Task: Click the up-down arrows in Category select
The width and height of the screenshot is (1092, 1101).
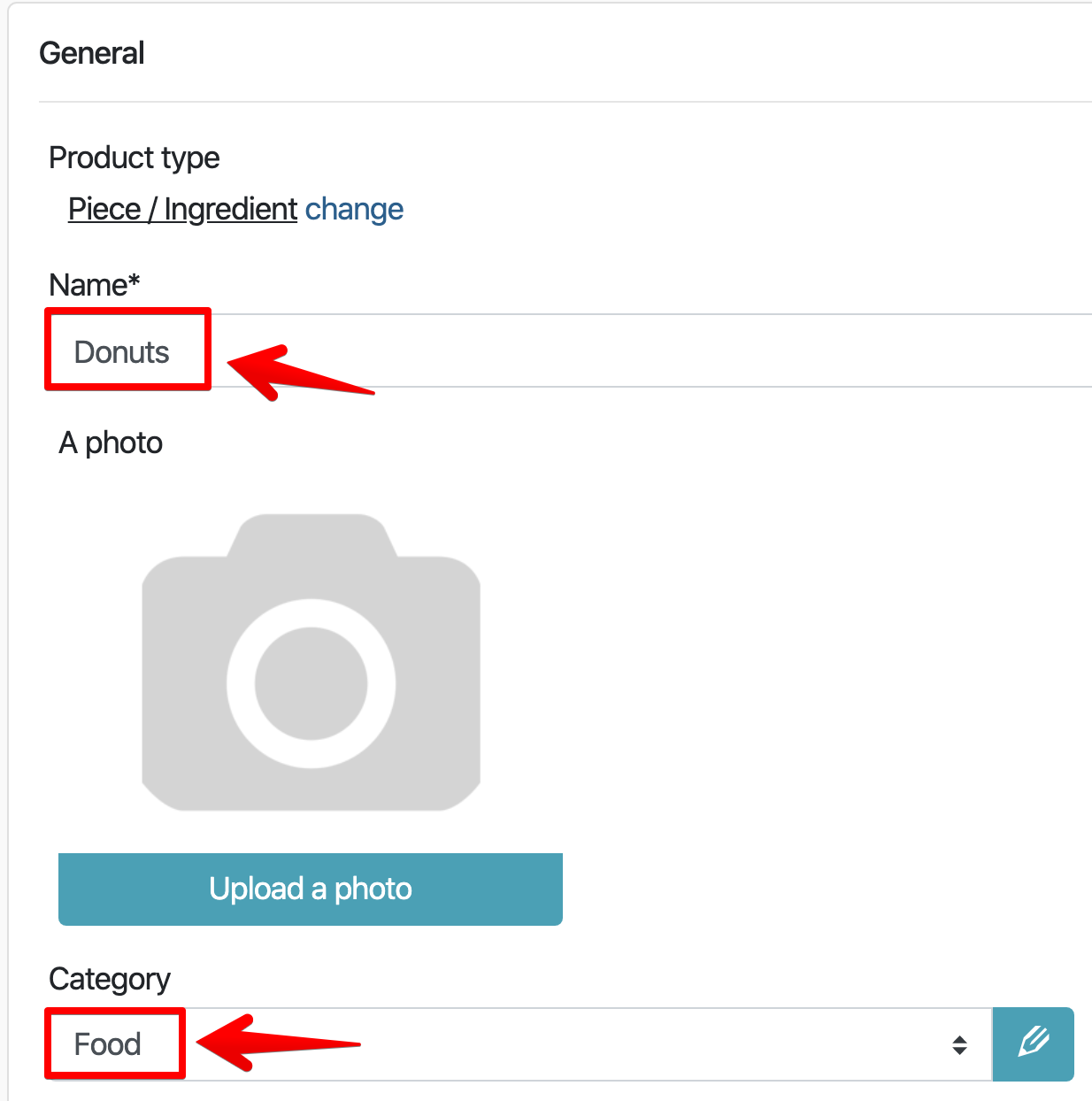Action: pos(959,1044)
